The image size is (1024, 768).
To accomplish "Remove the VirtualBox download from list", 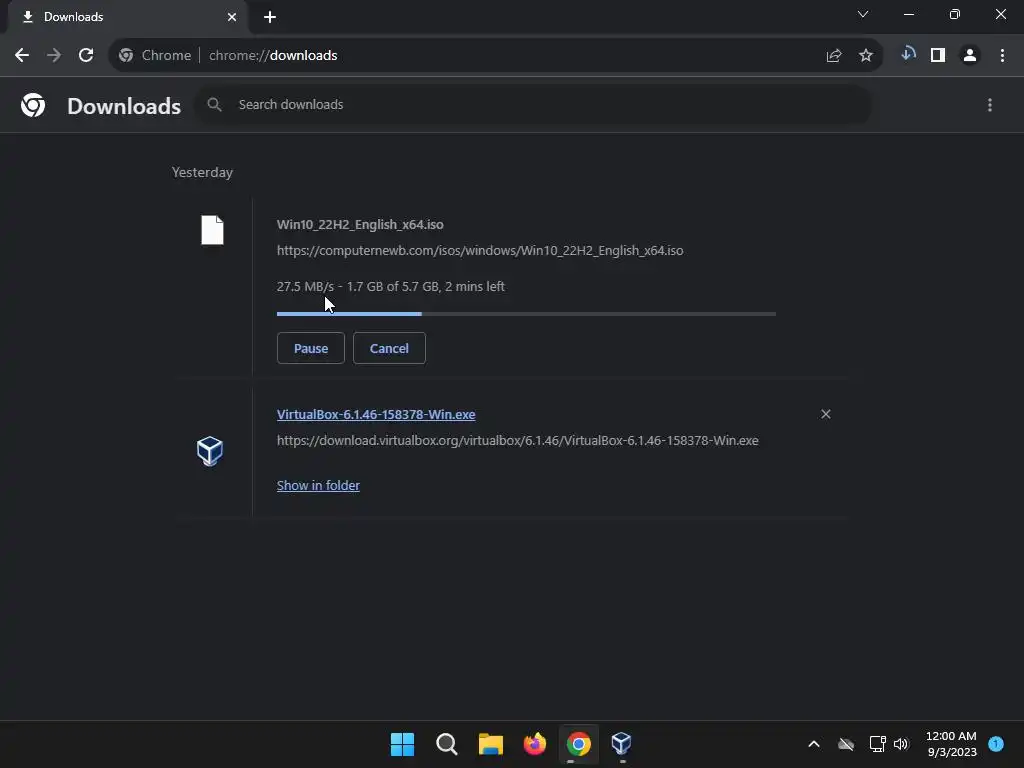I will (825, 414).
